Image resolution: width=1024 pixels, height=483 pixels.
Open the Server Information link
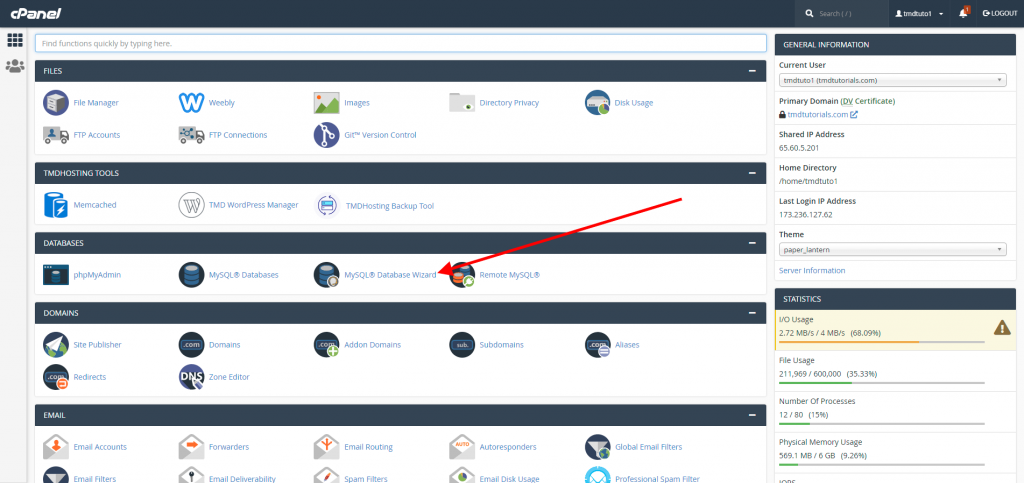(x=812, y=270)
